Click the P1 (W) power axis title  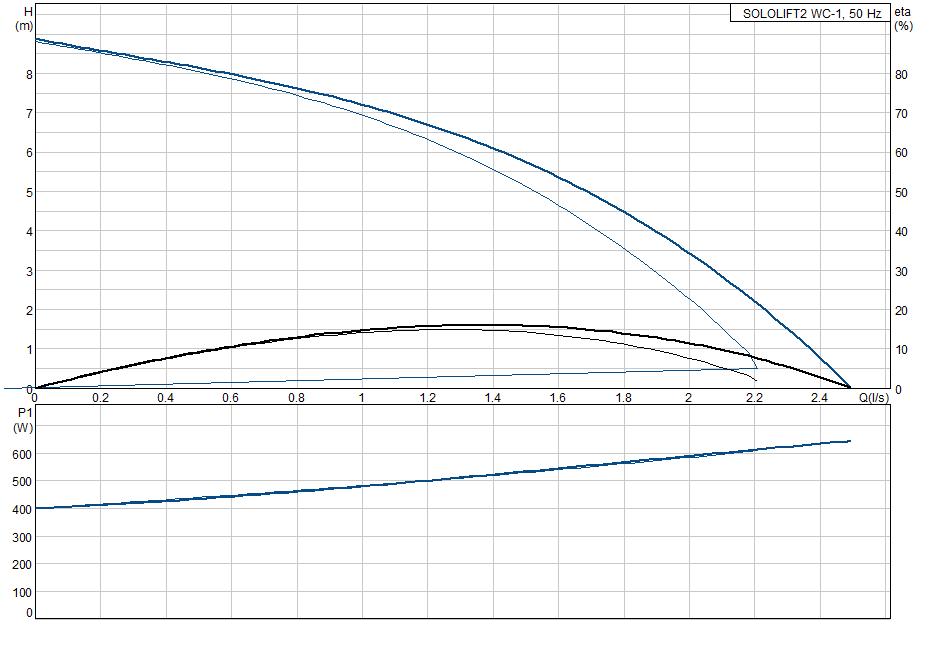point(24,419)
